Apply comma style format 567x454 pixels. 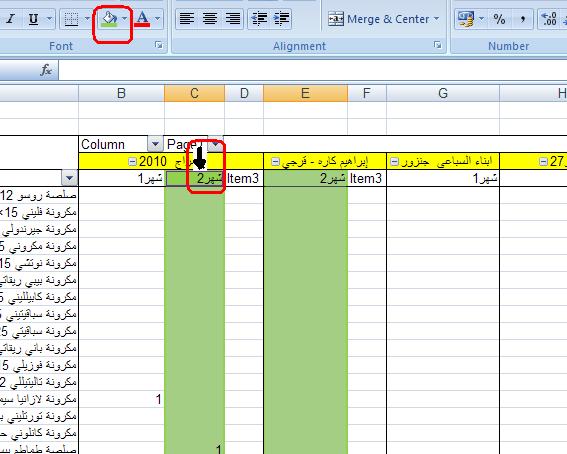(x=522, y=19)
